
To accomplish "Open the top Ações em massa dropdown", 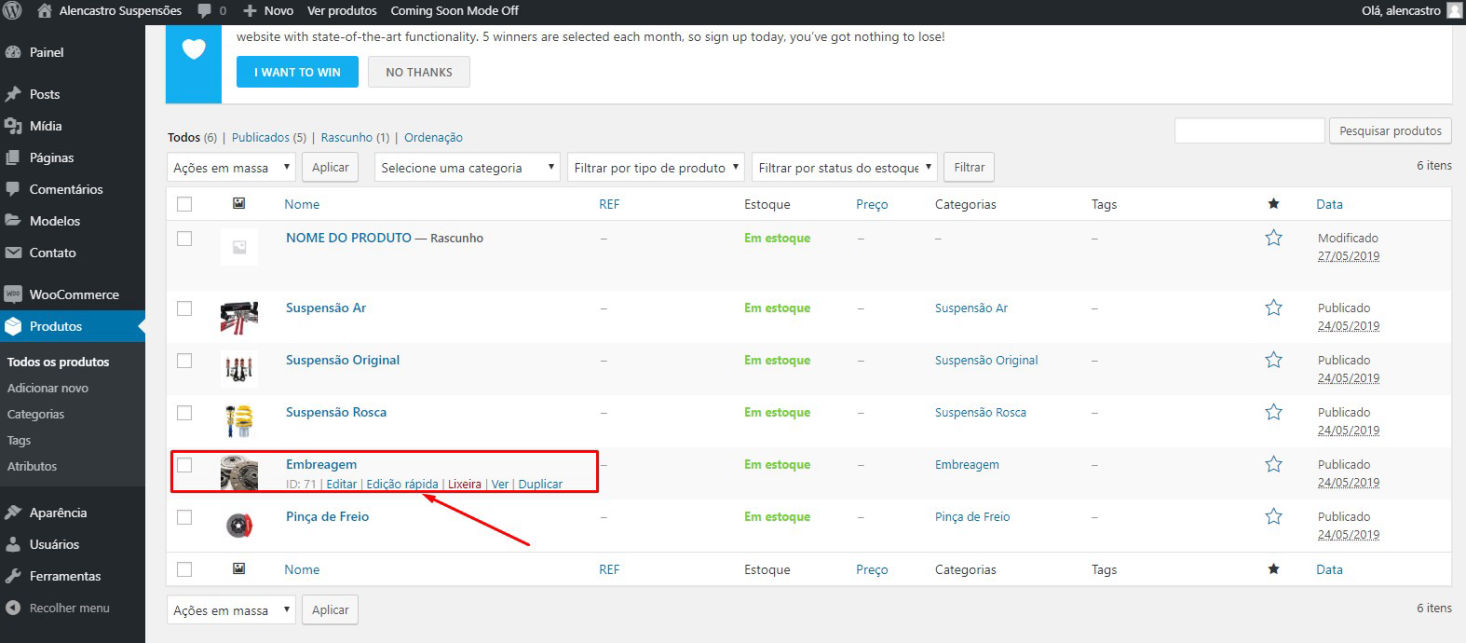I will pos(231,168).
